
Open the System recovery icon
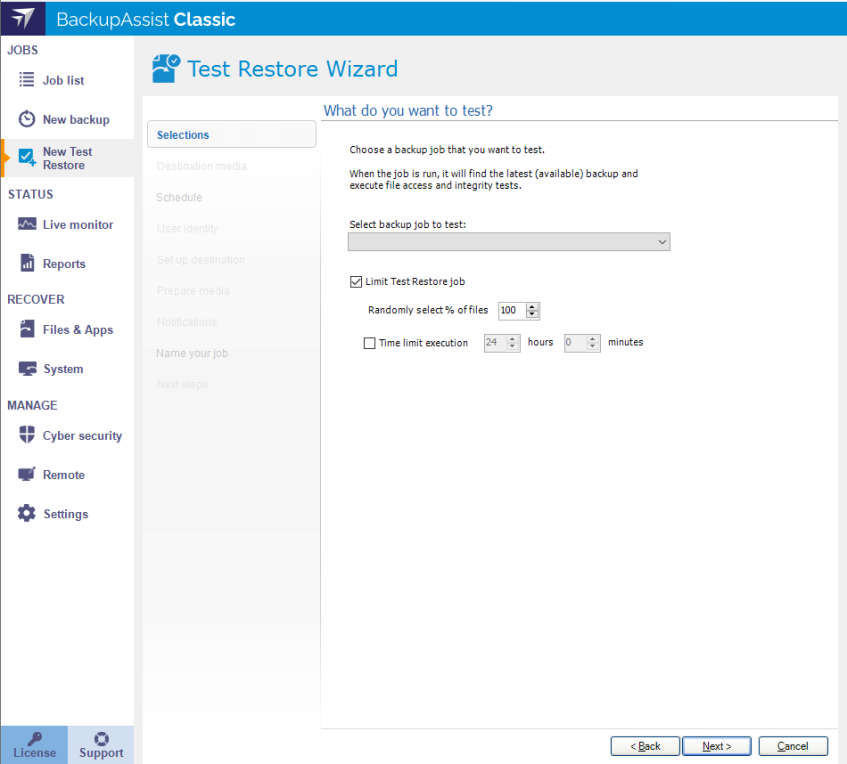pos(27,369)
